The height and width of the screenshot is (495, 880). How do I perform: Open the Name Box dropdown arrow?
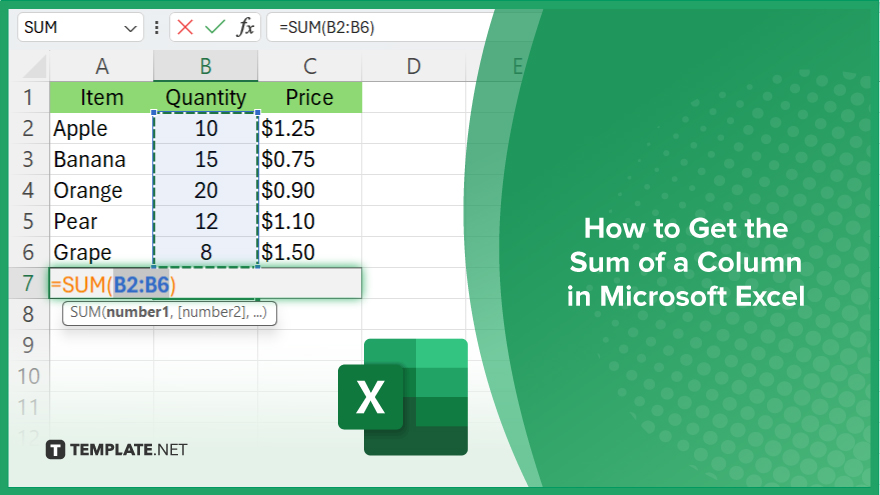coord(130,28)
